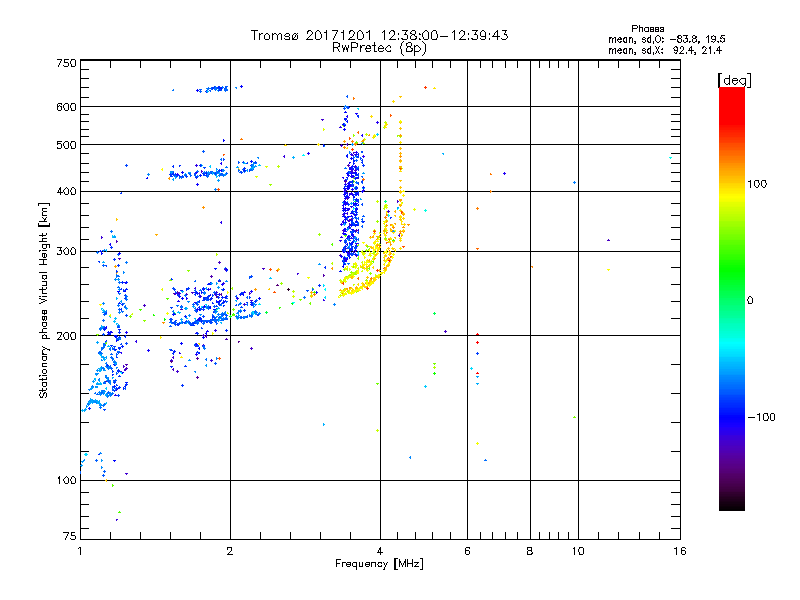Click the dense blue vertical trace above 300 km
Image resolution: width=800 pixels, height=600 pixels.
click(352, 204)
